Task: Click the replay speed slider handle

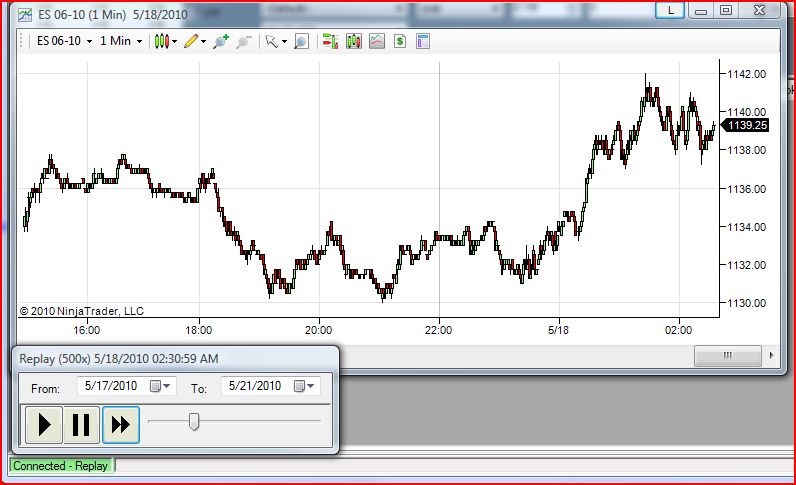Action: coord(194,422)
